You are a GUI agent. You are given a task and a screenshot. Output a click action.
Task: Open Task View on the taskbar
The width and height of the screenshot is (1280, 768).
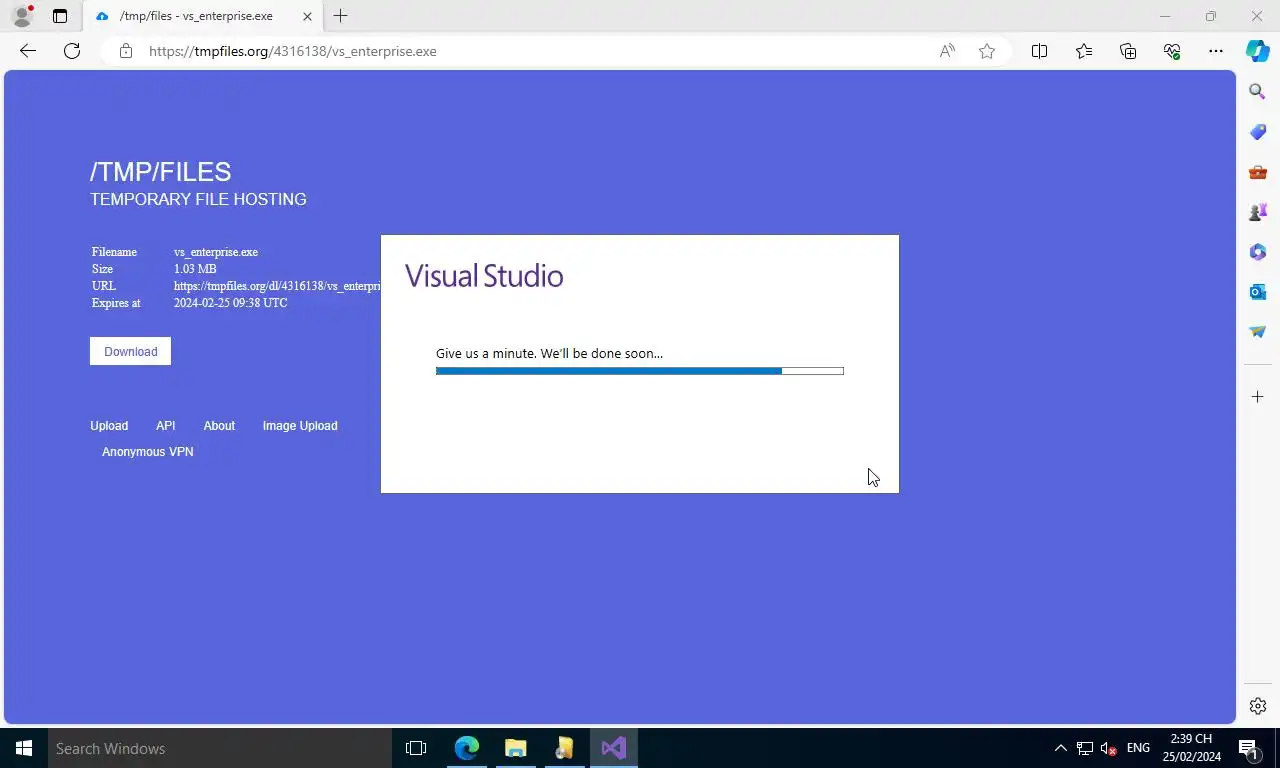[416, 748]
